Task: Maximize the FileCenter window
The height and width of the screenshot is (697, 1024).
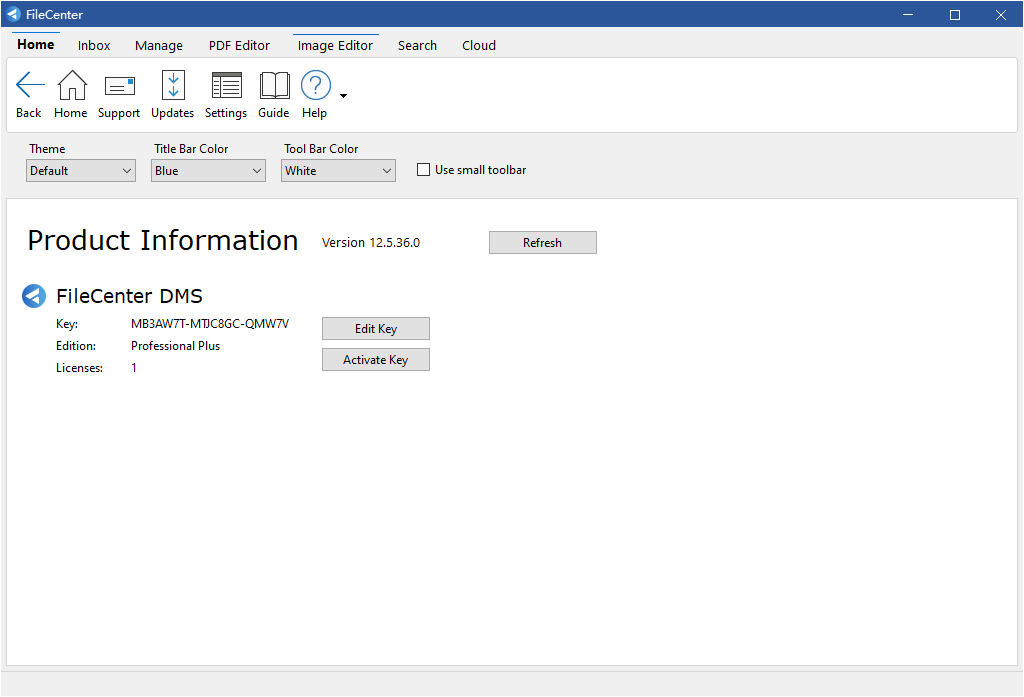Action: tap(955, 14)
